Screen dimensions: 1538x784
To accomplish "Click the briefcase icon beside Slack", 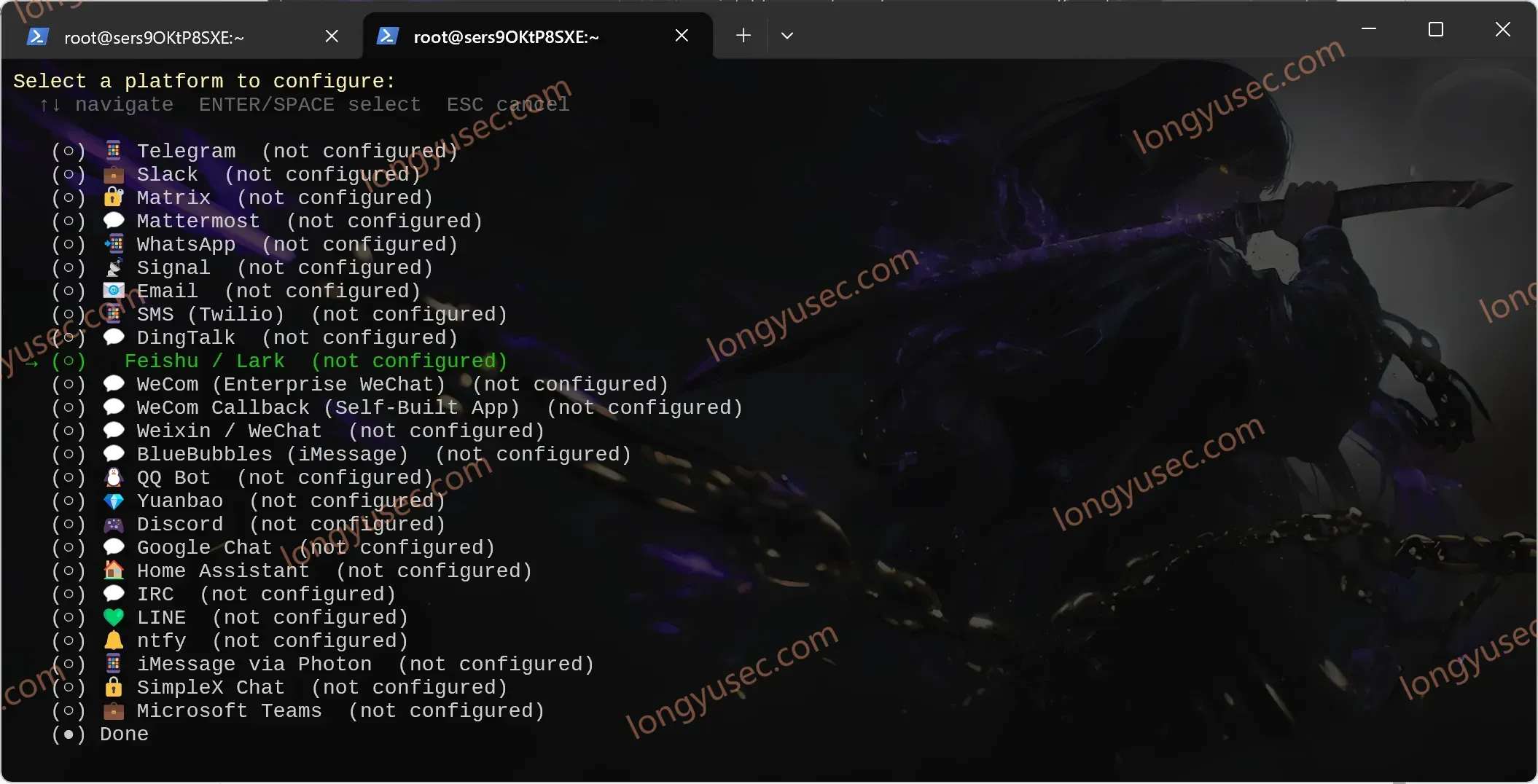I will (x=113, y=174).
